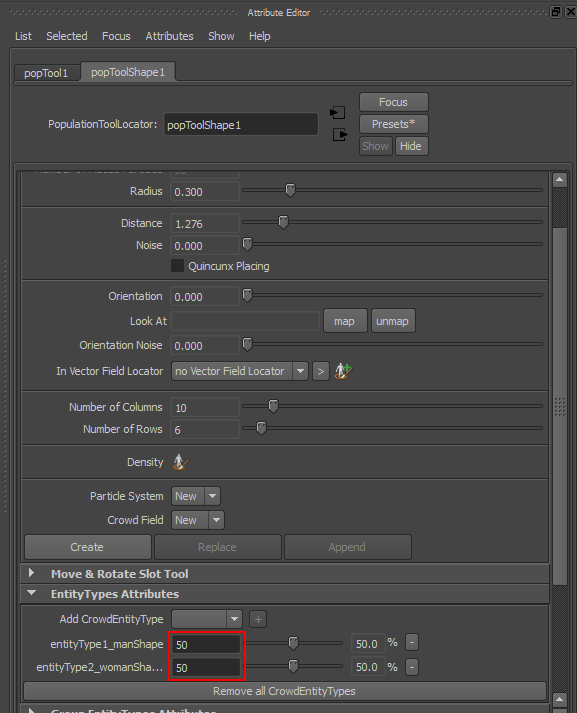
Task: Click the Orientation value field
Action: click(205, 296)
